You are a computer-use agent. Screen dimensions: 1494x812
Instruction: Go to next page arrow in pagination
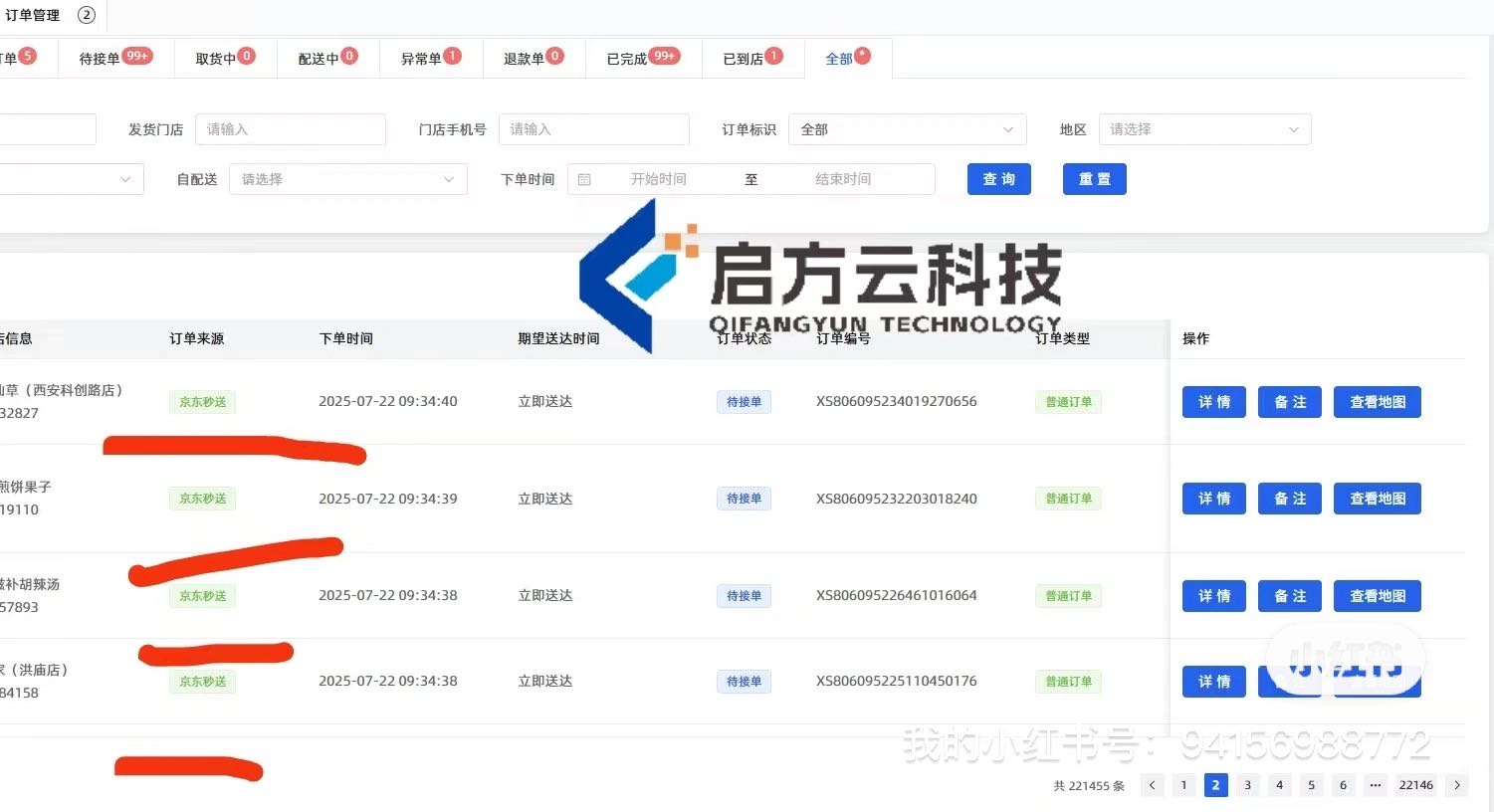pos(1457,785)
